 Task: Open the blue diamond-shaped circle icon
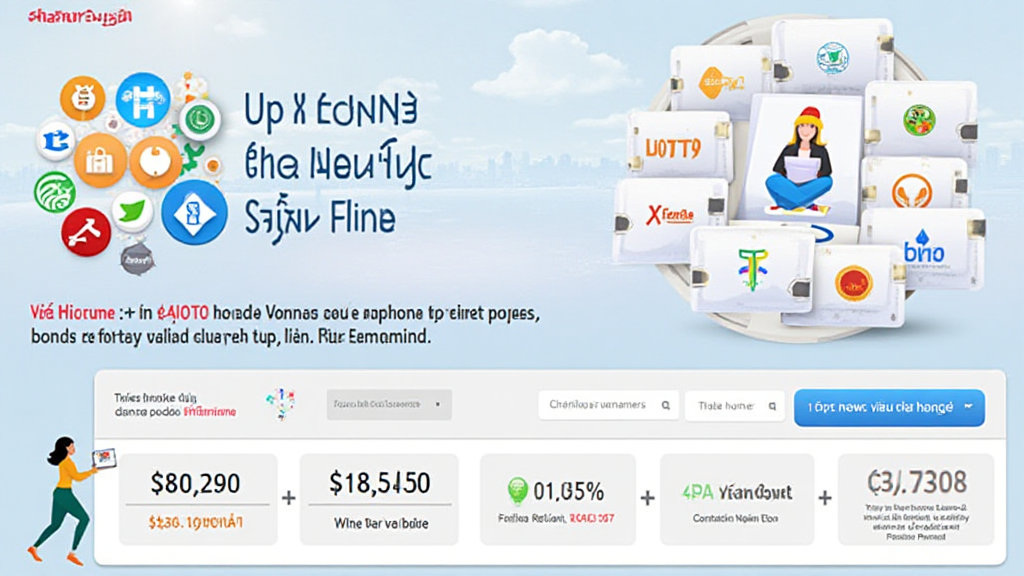tap(194, 213)
